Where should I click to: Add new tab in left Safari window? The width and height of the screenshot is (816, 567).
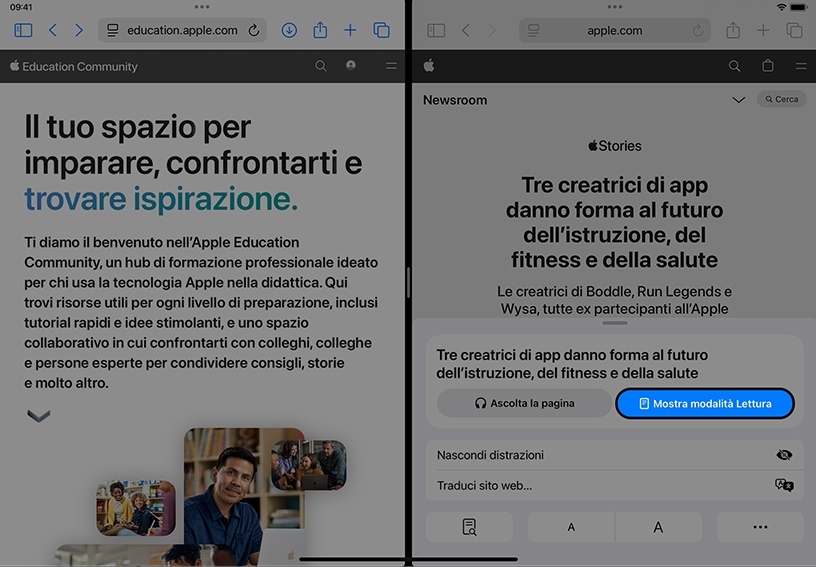point(350,30)
